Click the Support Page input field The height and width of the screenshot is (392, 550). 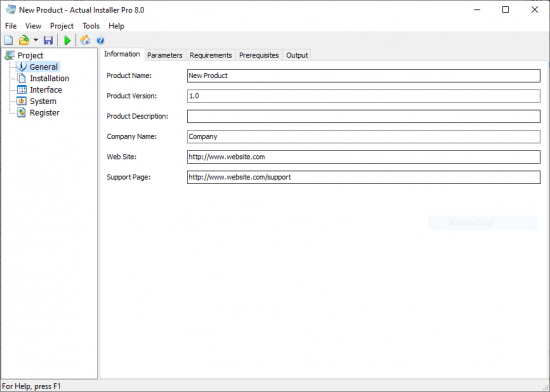coord(364,177)
